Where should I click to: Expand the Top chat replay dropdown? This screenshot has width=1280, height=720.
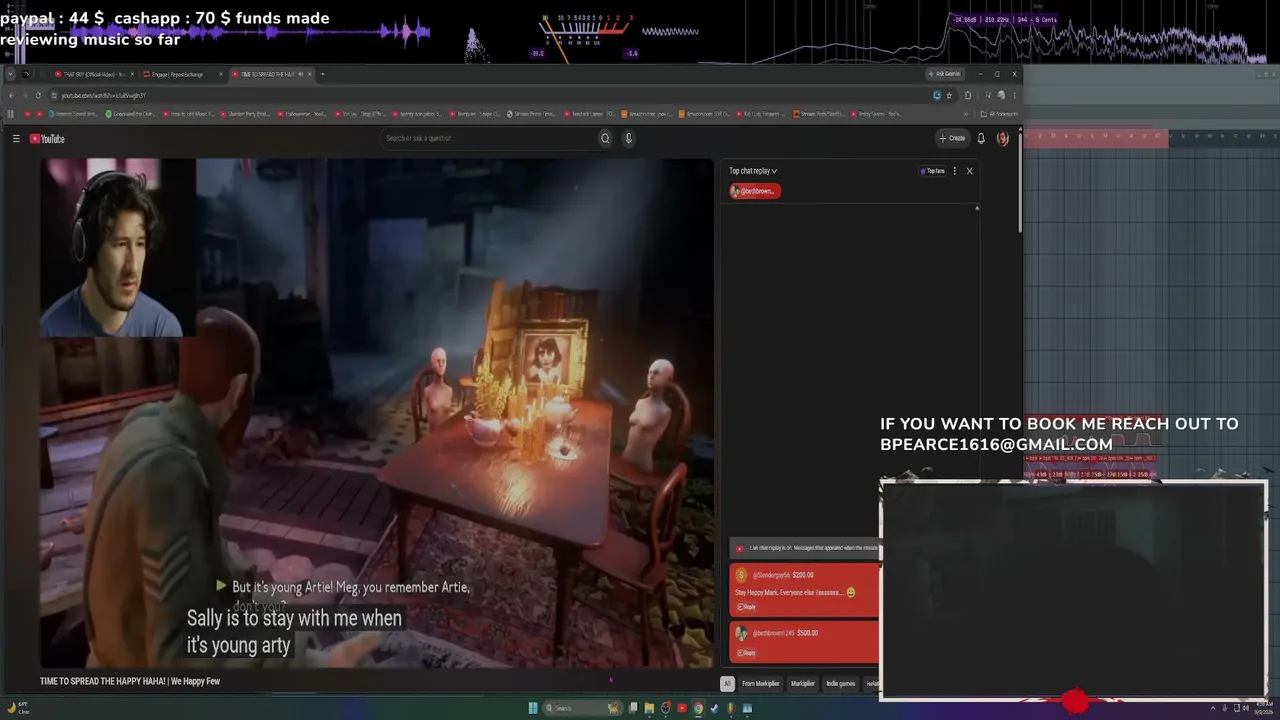point(753,171)
